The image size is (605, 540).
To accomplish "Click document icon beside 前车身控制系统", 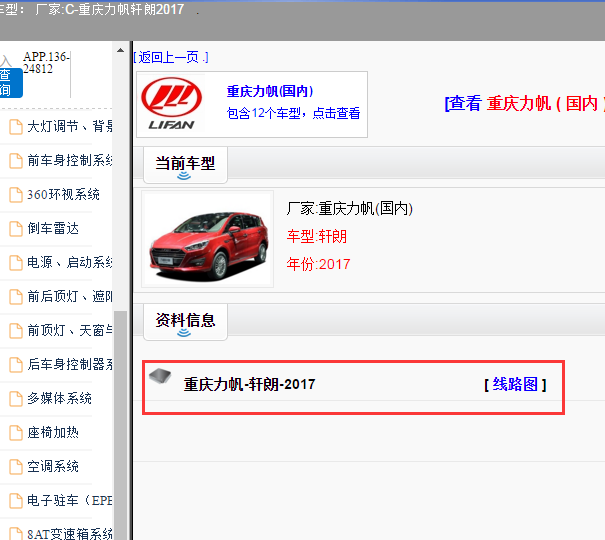I will (x=16, y=161).
